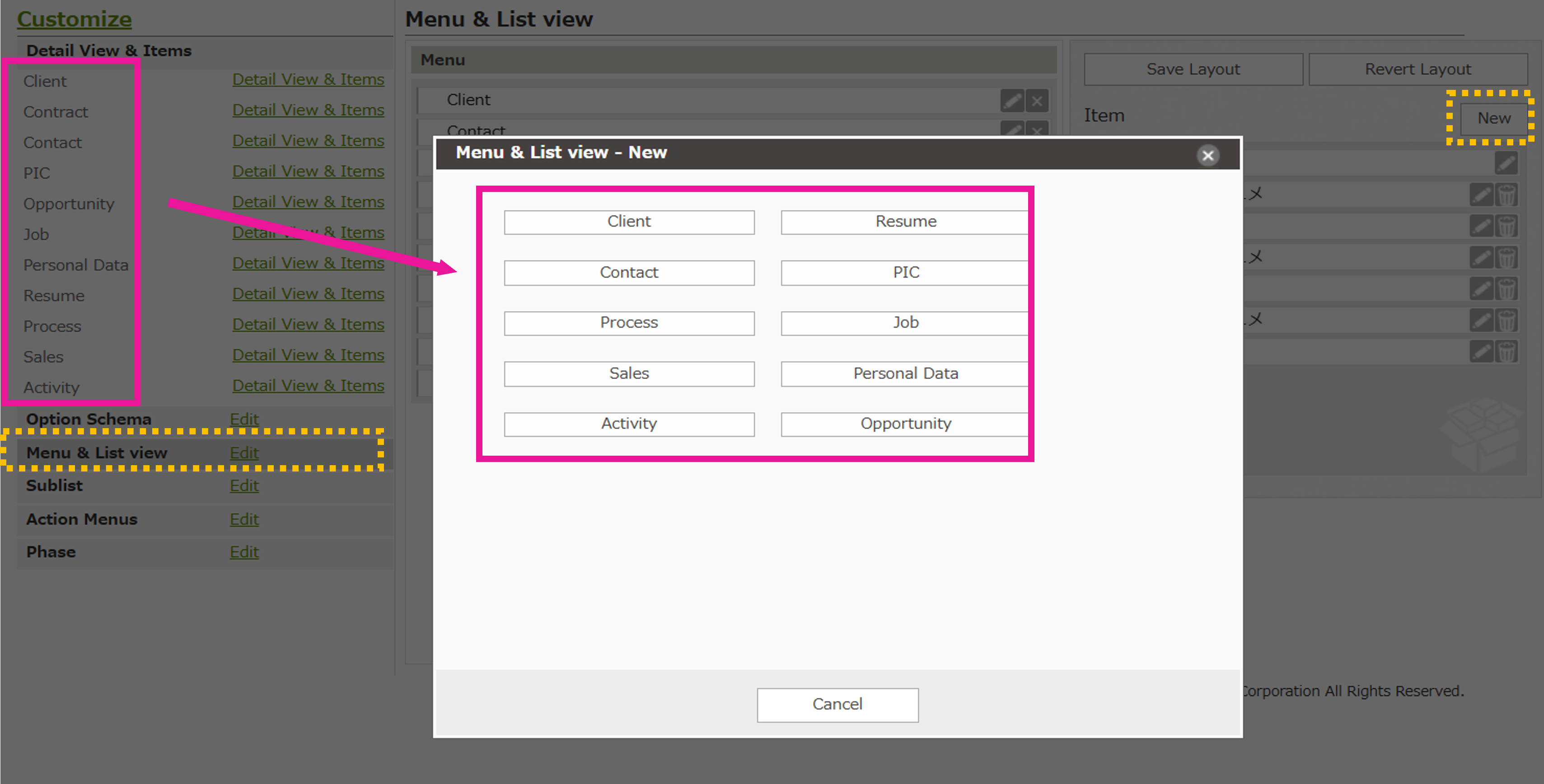The image size is (1544, 784).
Task: Open Detail View & Items for Contact
Action: click(308, 141)
